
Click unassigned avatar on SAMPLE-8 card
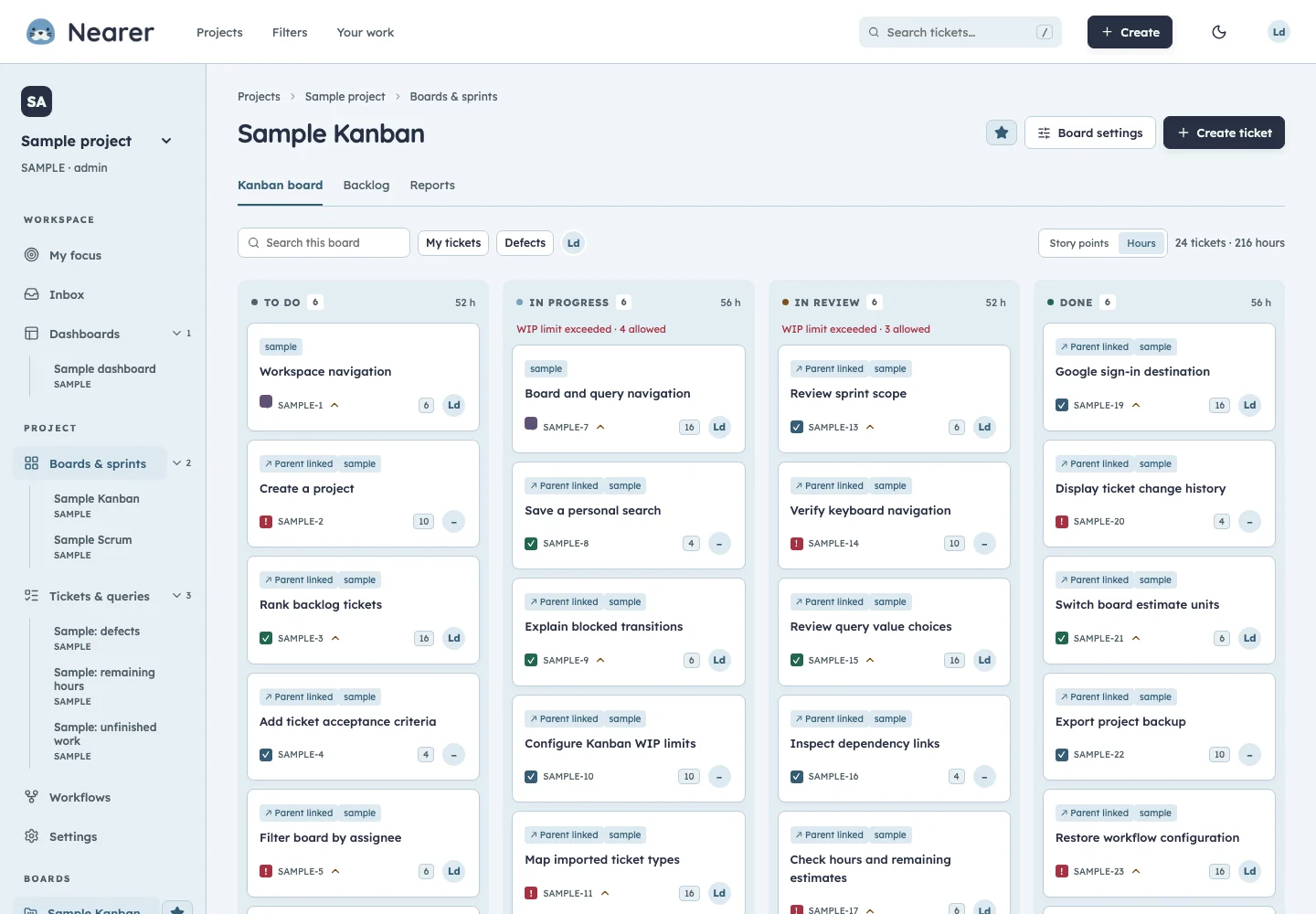point(719,544)
